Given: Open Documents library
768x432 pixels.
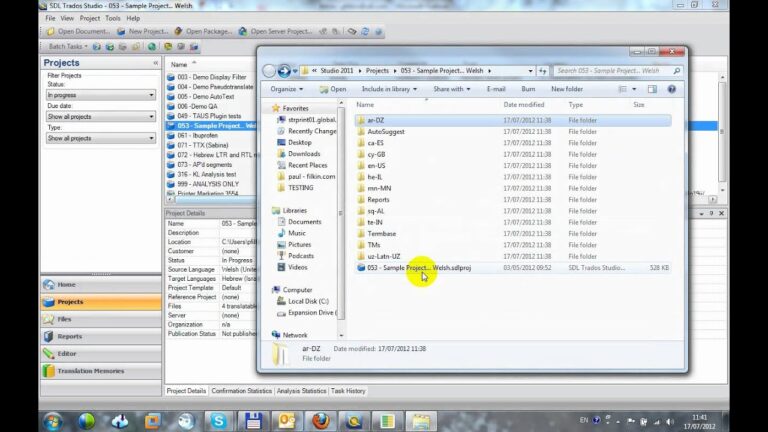Looking at the screenshot, I should [x=304, y=222].
